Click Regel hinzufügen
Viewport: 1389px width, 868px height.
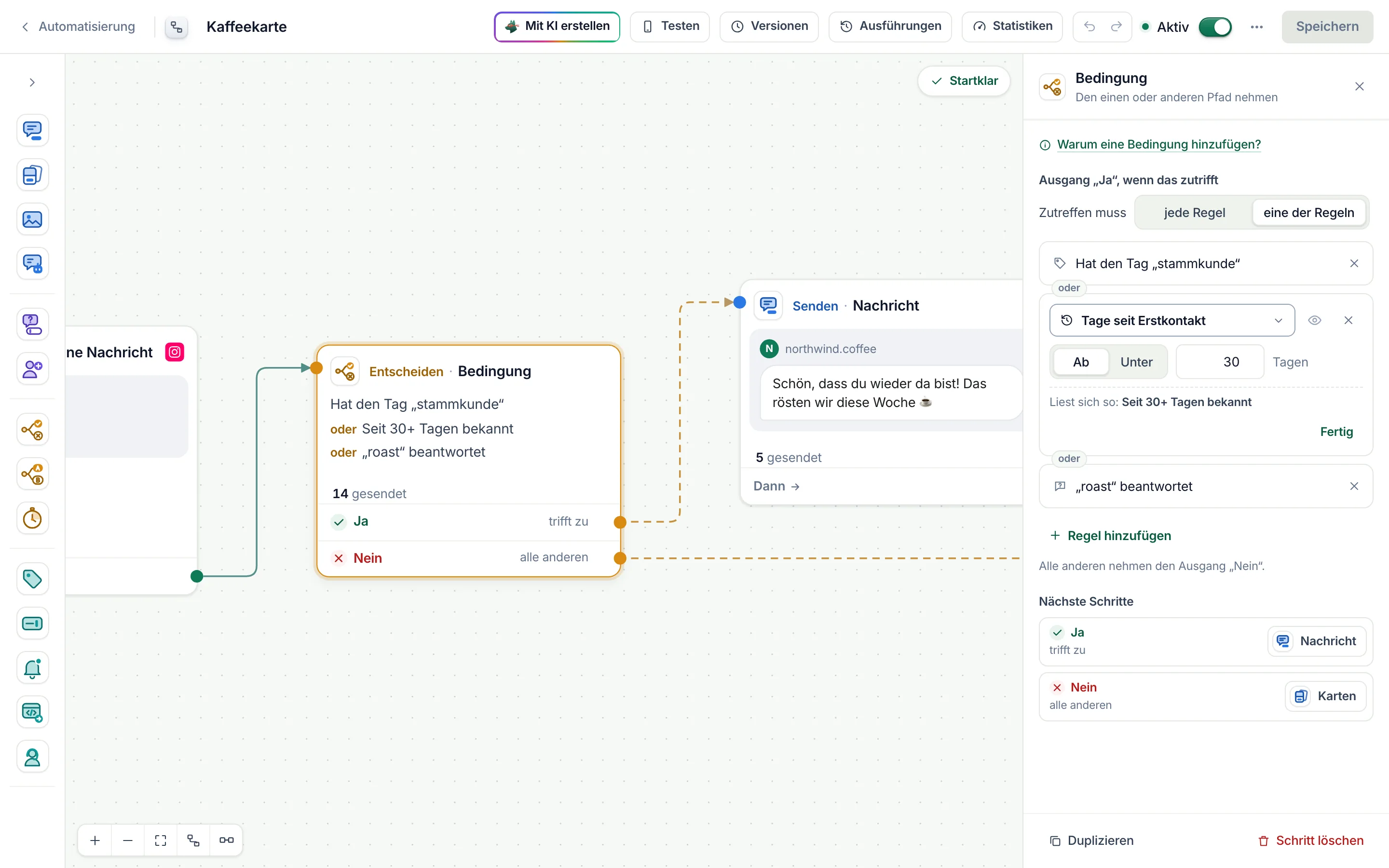point(1111,536)
